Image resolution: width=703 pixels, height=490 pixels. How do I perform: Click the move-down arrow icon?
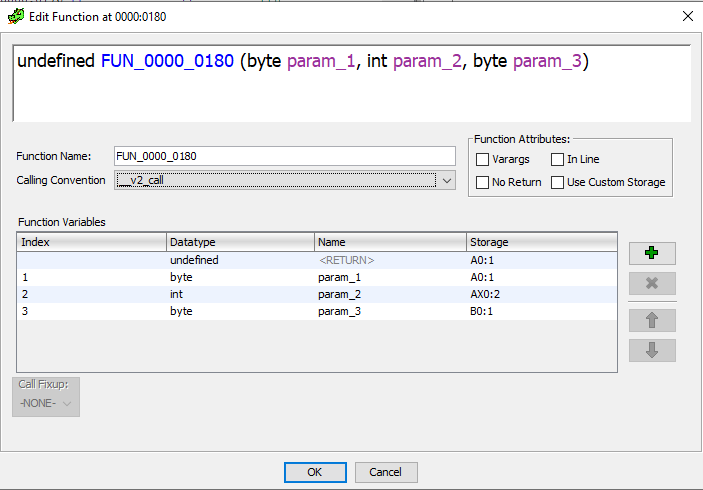point(652,350)
